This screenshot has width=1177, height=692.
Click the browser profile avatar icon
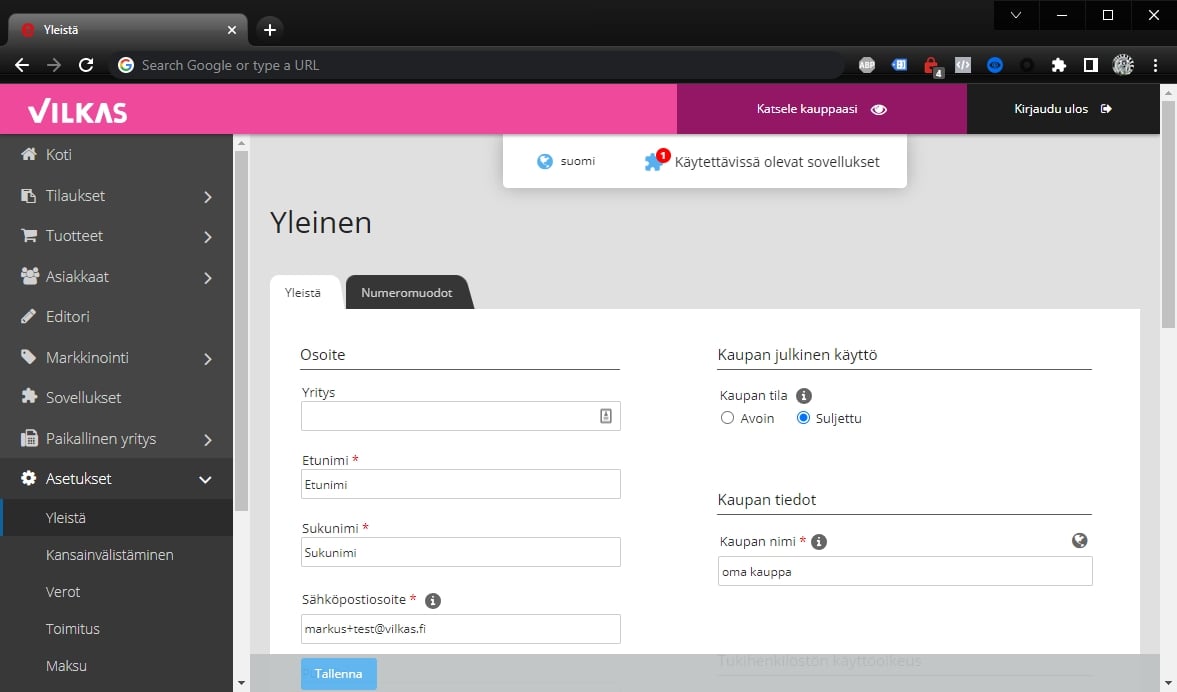(x=1123, y=65)
